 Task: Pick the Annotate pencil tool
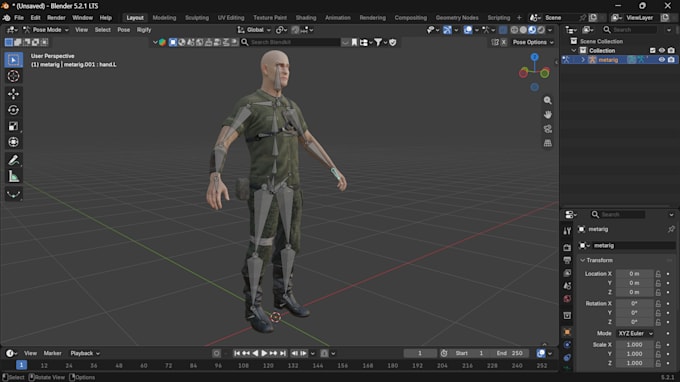(13, 160)
